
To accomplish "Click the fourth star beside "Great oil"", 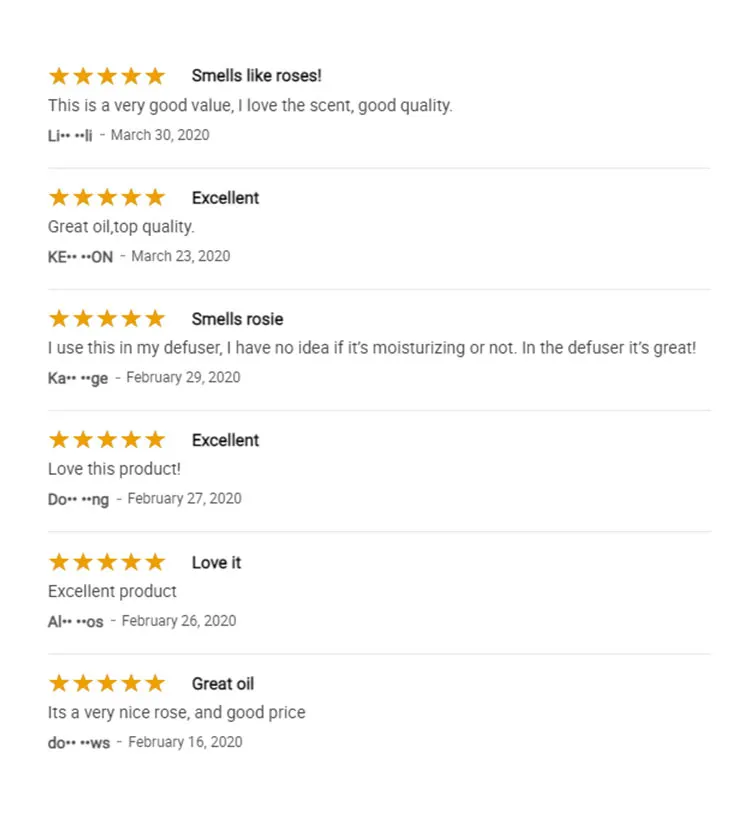I will pyautogui.click(x=131, y=684).
